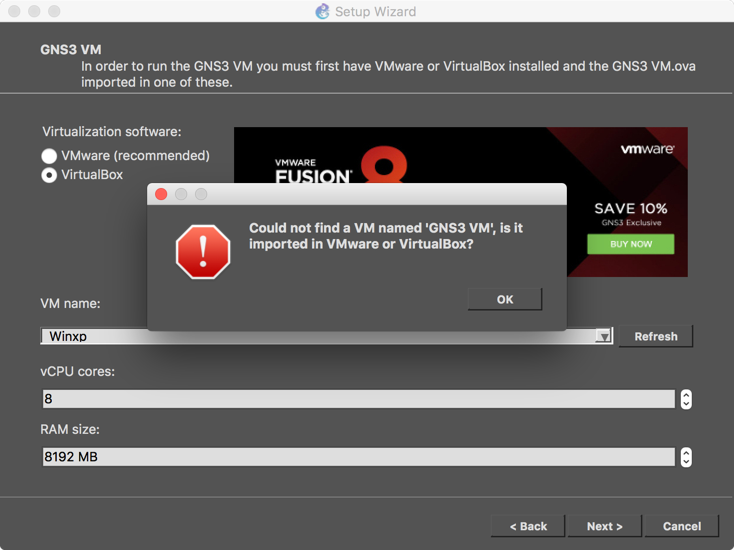Proceed with the Next button
The width and height of the screenshot is (734, 550).
(604, 526)
